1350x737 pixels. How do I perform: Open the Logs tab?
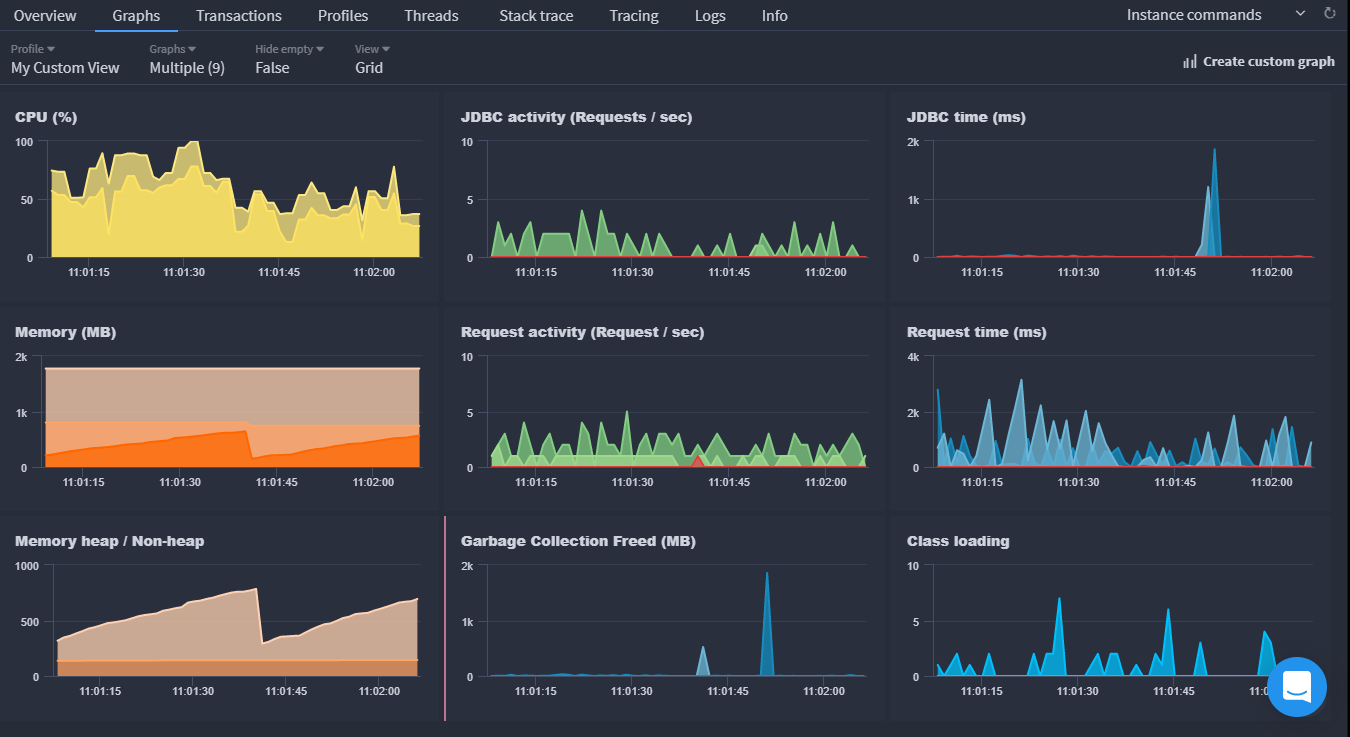pyautogui.click(x=710, y=16)
